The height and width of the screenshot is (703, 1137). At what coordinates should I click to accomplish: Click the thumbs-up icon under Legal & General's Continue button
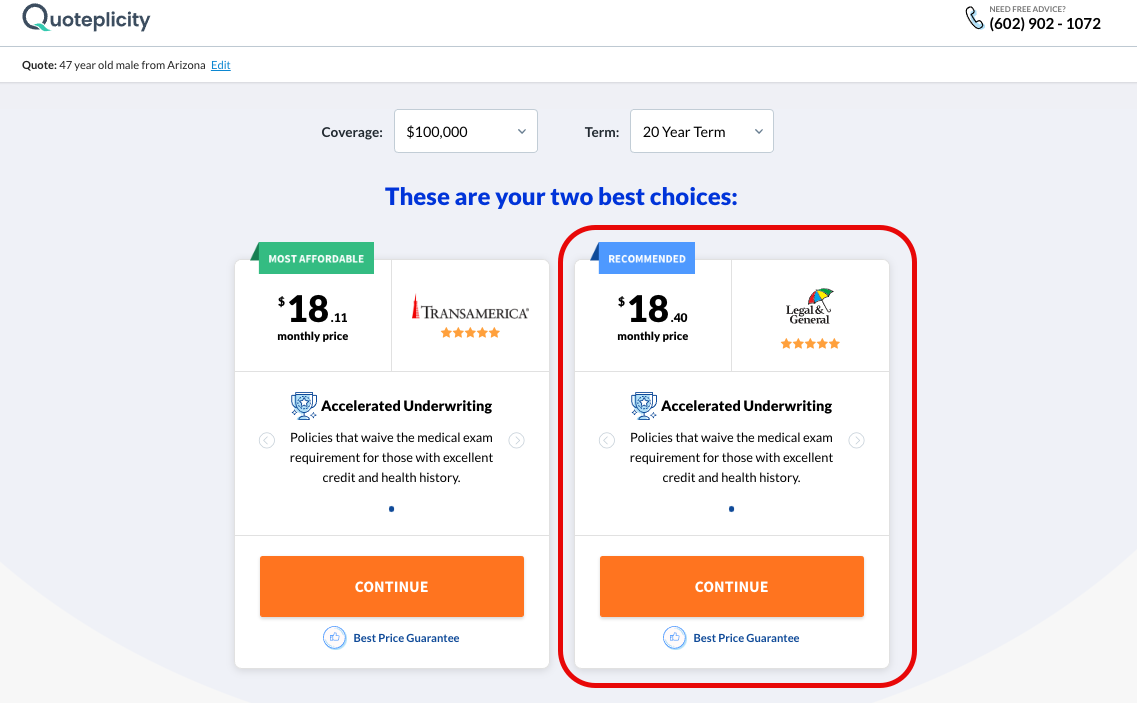(674, 638)
